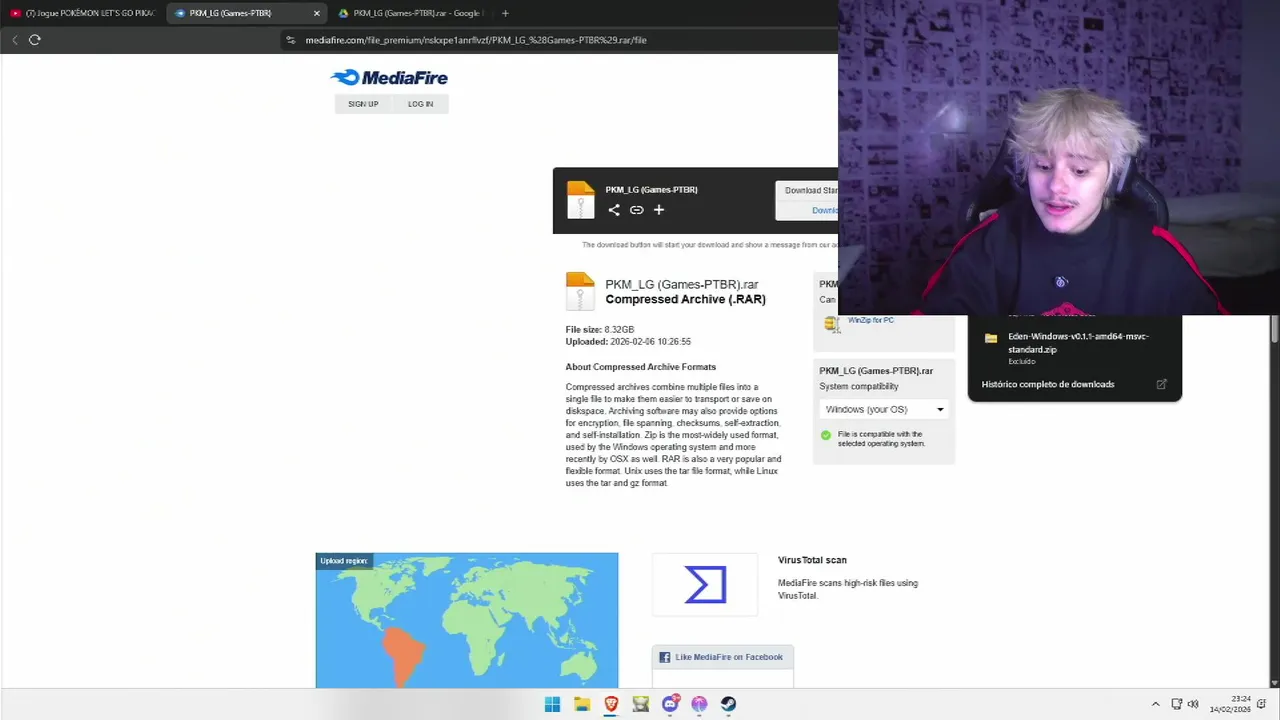
Task: Open Windows Start menu
Action: point(552,704)
